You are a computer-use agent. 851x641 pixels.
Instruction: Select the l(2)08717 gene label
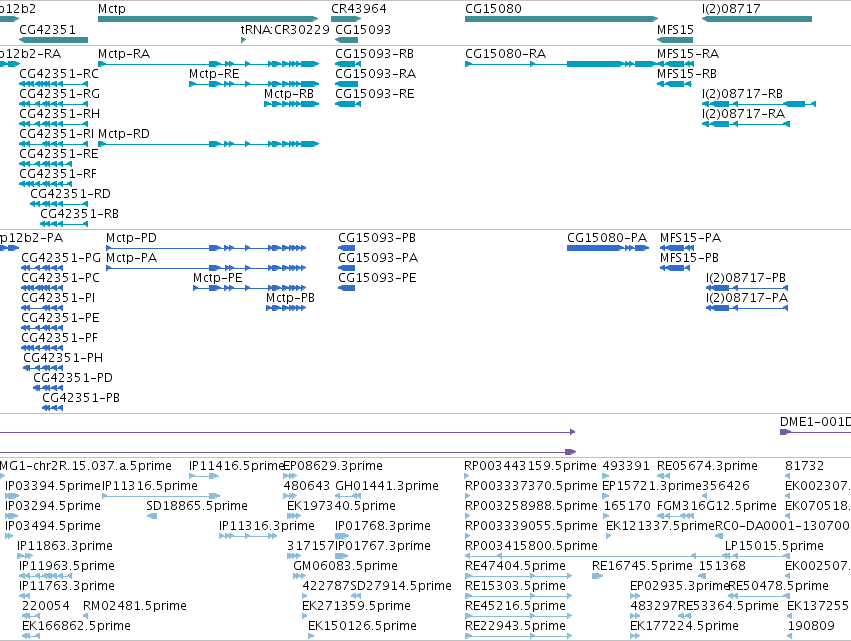(731, 9)
